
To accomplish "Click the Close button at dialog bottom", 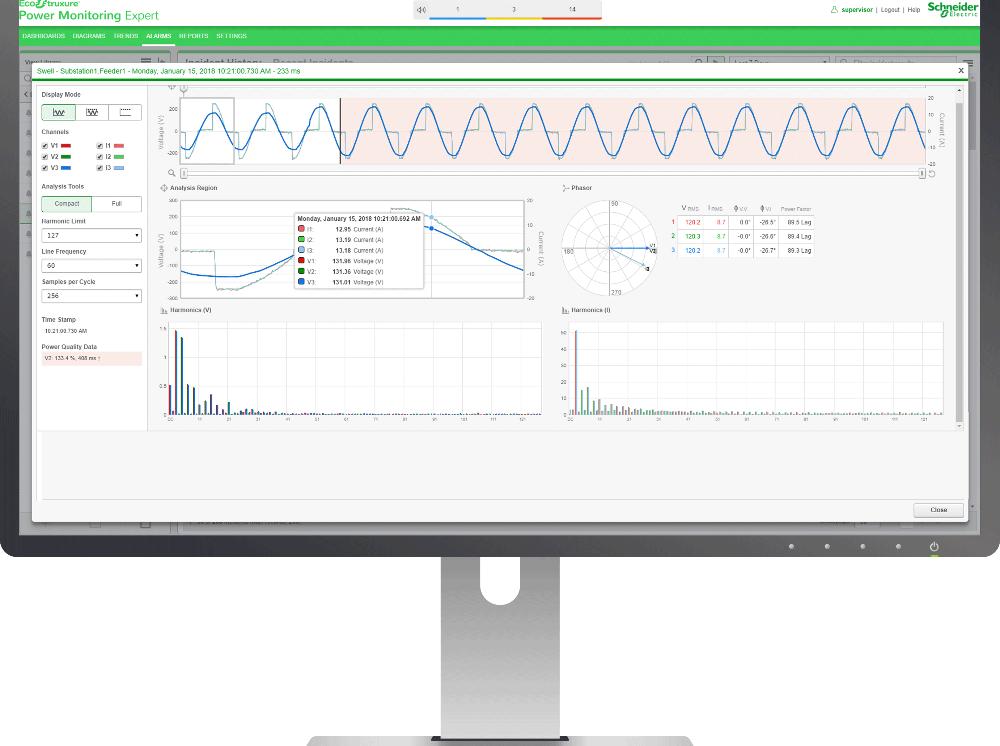I will (x=938, y=510).
